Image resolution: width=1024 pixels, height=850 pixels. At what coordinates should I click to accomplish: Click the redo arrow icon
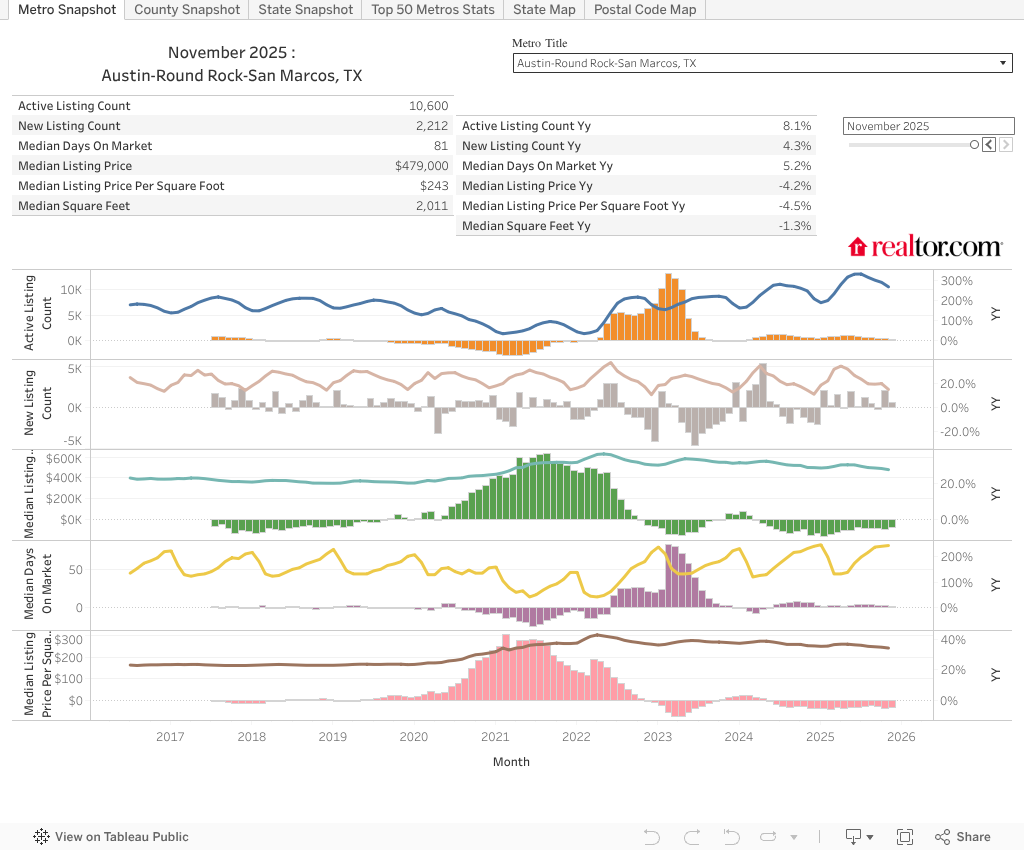[x=692, y=837]
